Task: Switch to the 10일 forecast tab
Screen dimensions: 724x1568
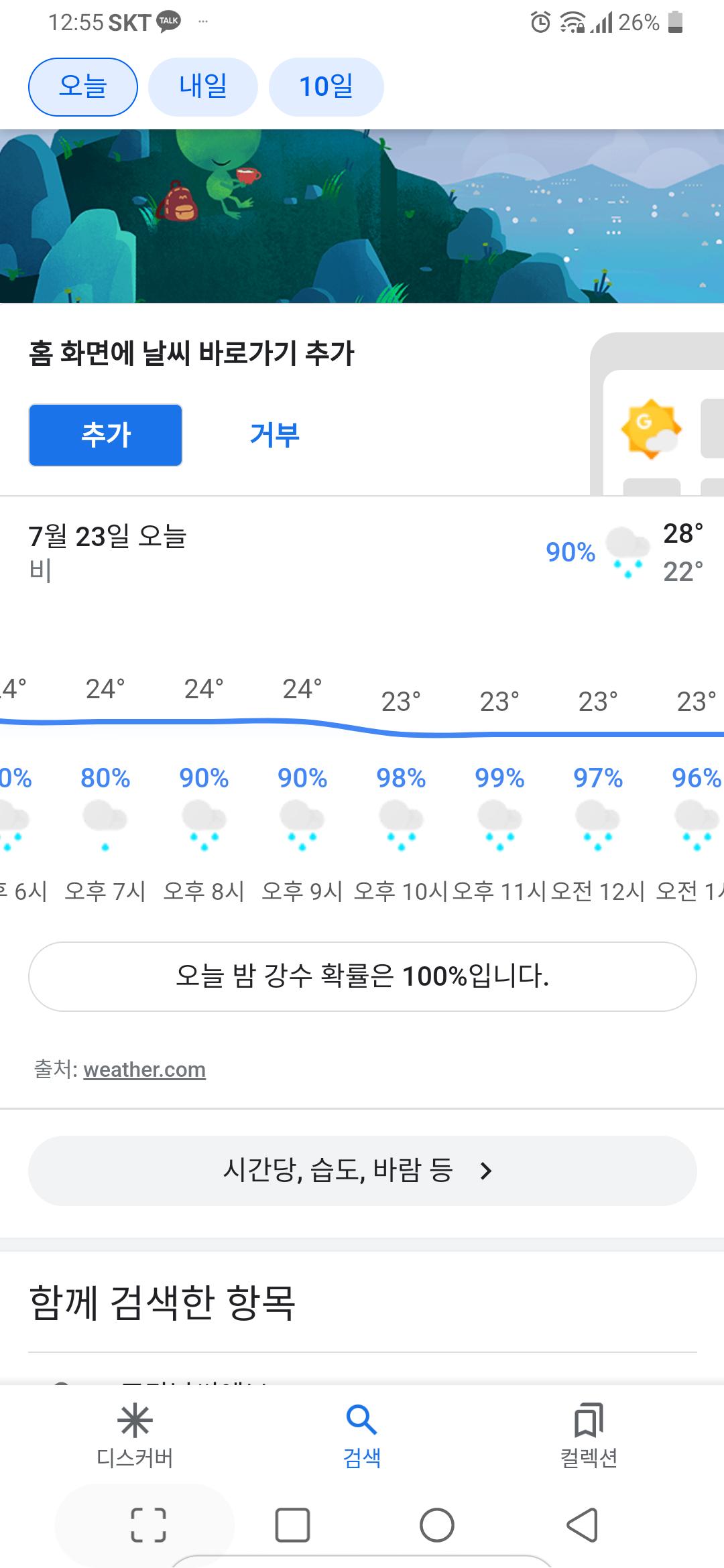Action: click(326, 87)
